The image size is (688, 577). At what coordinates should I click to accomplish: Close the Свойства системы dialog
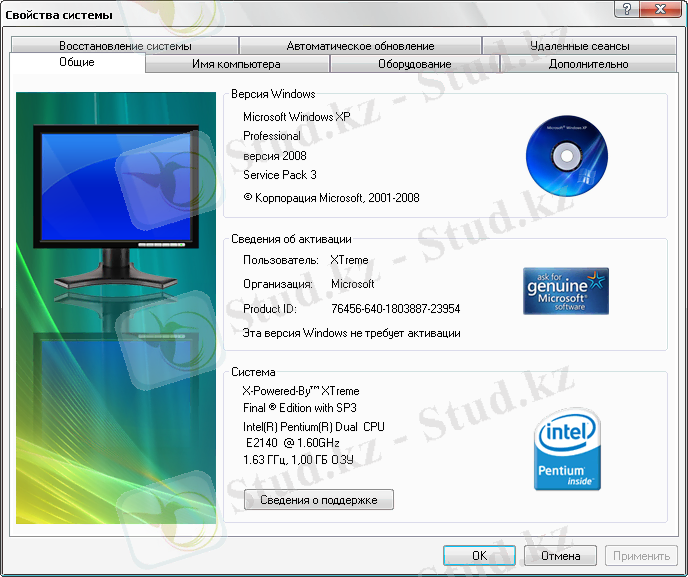click(661, 9)
